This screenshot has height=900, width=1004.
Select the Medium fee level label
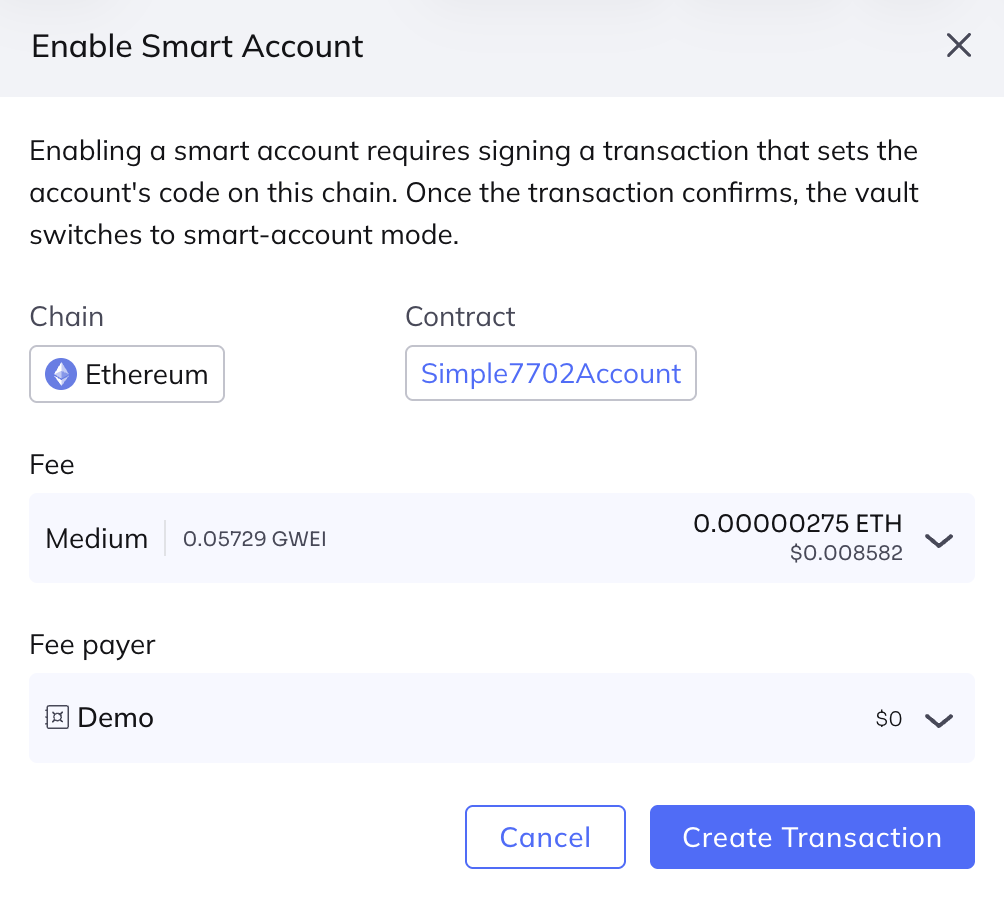tap(97, 539)
